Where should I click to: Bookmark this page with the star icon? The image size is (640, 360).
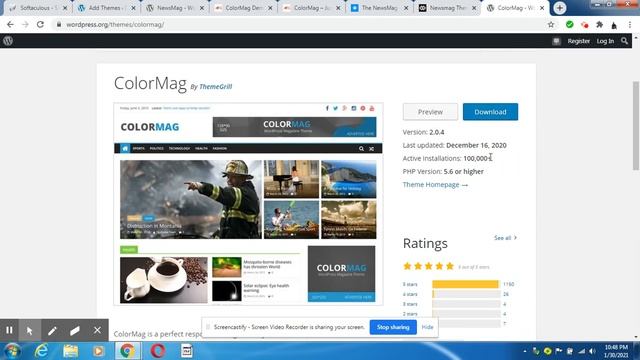[x=551, y=24]
